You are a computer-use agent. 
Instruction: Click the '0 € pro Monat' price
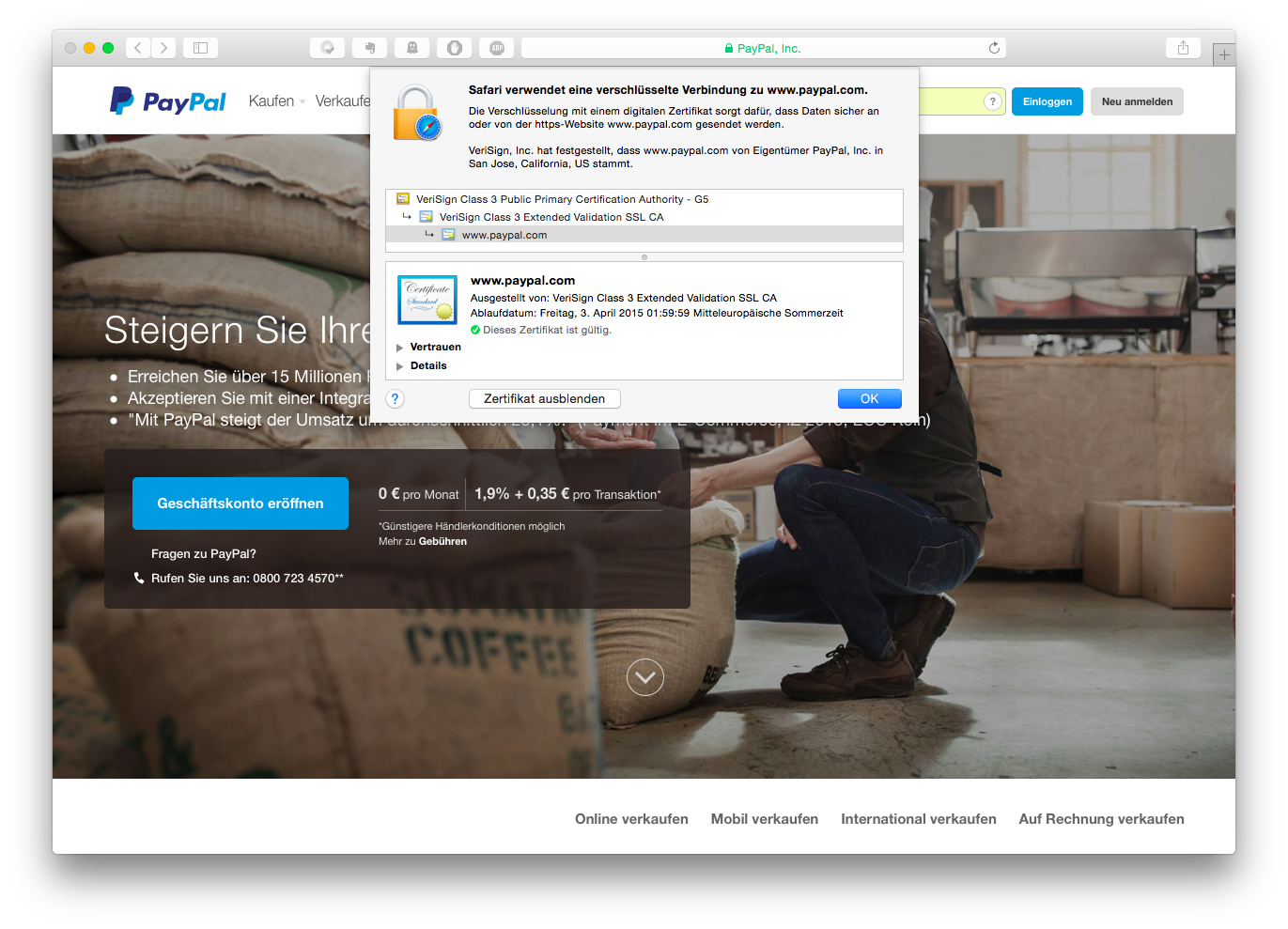pyautogui.click(x=419, y=494)
